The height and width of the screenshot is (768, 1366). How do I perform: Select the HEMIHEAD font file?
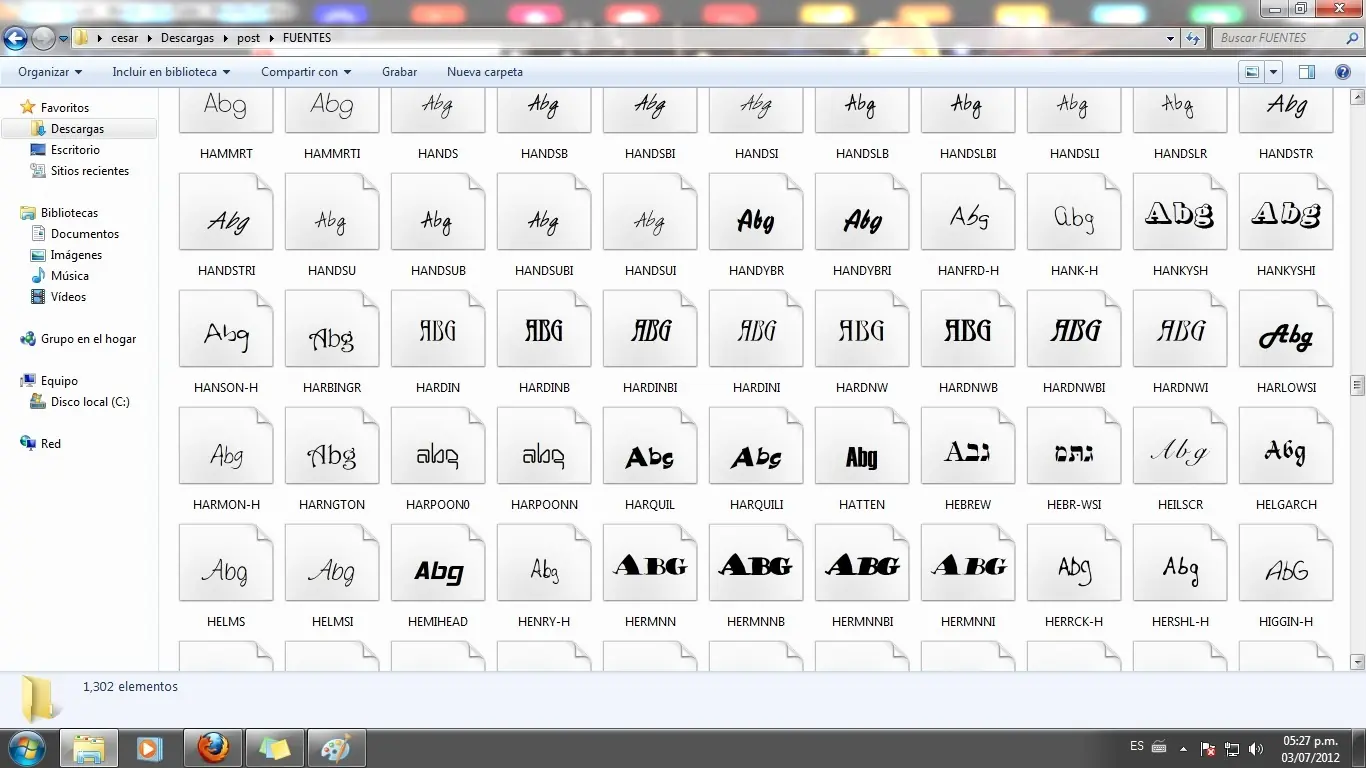click(438, 565)
